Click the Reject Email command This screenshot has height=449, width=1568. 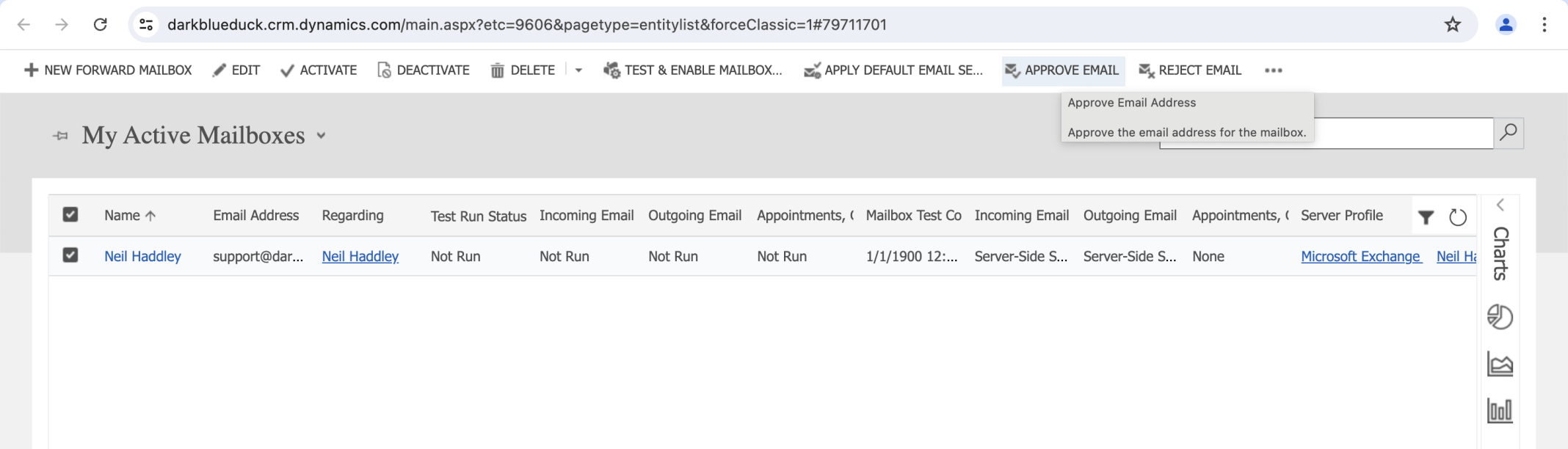(x=1190, y=70)
